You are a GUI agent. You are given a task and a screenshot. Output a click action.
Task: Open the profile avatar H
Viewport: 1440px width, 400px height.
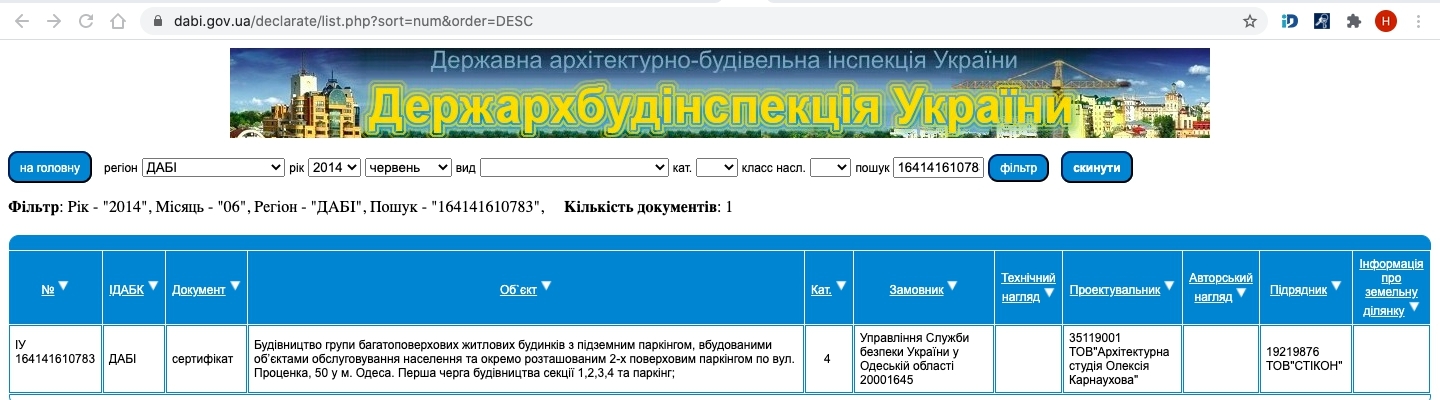pyautogui.click(x=1386, y=20)
